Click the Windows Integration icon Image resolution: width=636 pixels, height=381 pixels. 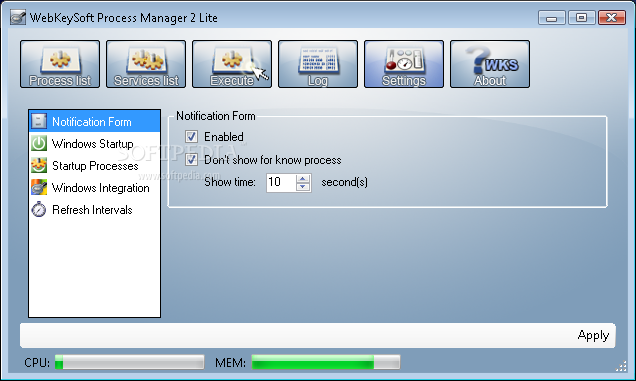click(39, 187)
